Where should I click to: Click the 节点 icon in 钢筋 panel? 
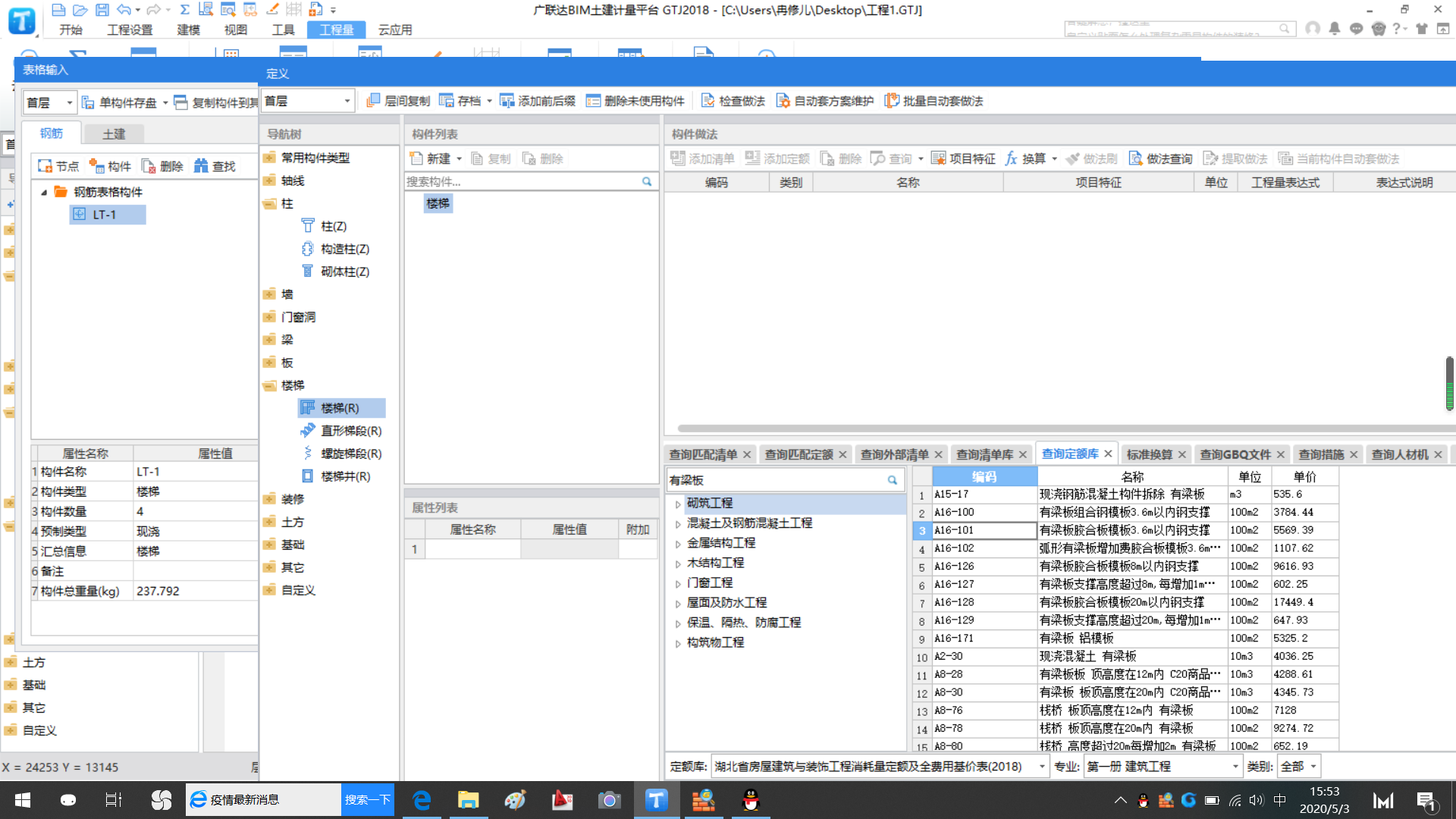(x=45, y=166)
